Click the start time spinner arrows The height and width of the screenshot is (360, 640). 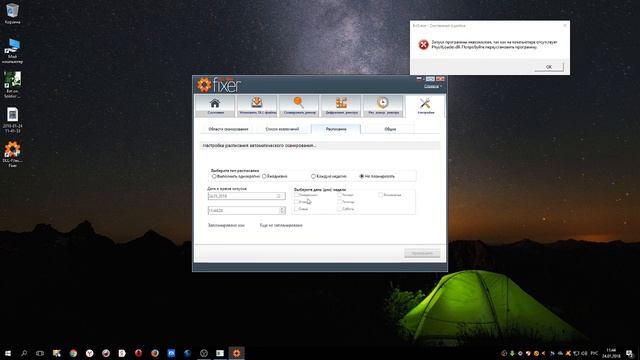coord(282,210)
